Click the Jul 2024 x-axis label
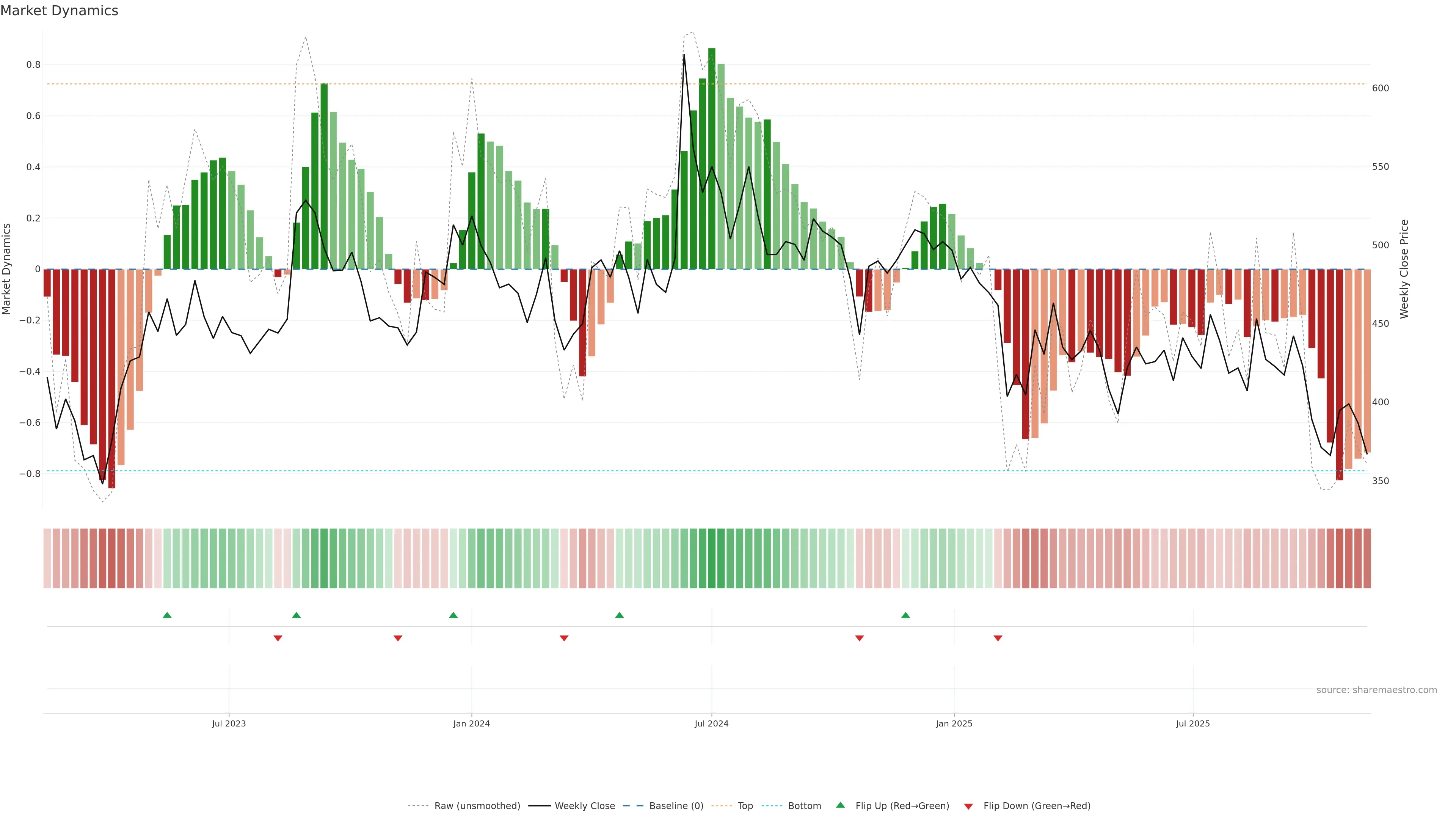The height and width of the screenshot is (819, 1456). pos(711,723)
